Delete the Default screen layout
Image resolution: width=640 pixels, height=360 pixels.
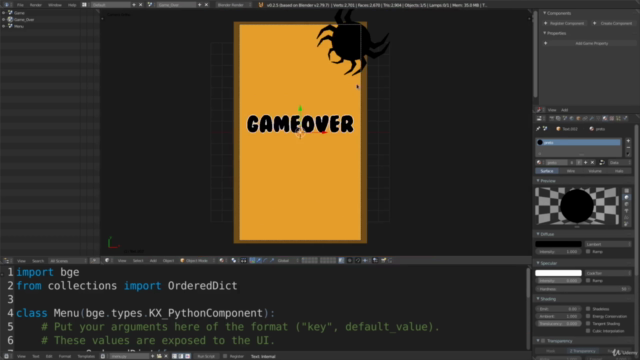click(141, 5)
